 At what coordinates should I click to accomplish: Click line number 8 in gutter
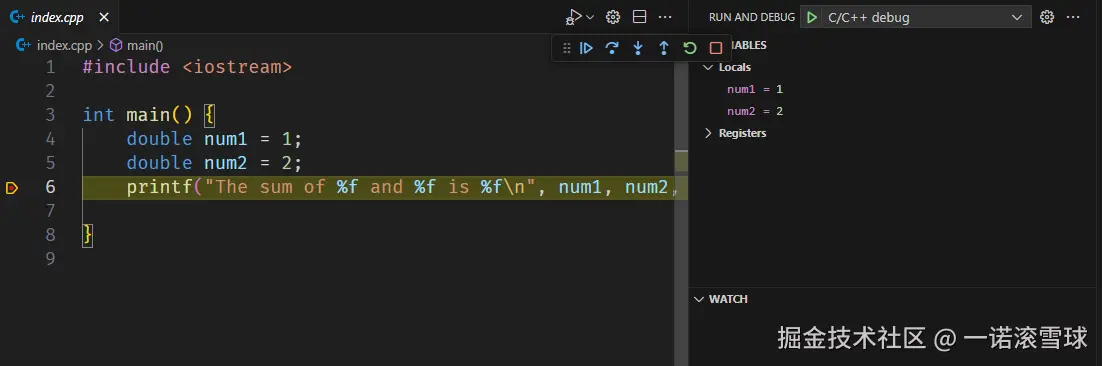50,235
